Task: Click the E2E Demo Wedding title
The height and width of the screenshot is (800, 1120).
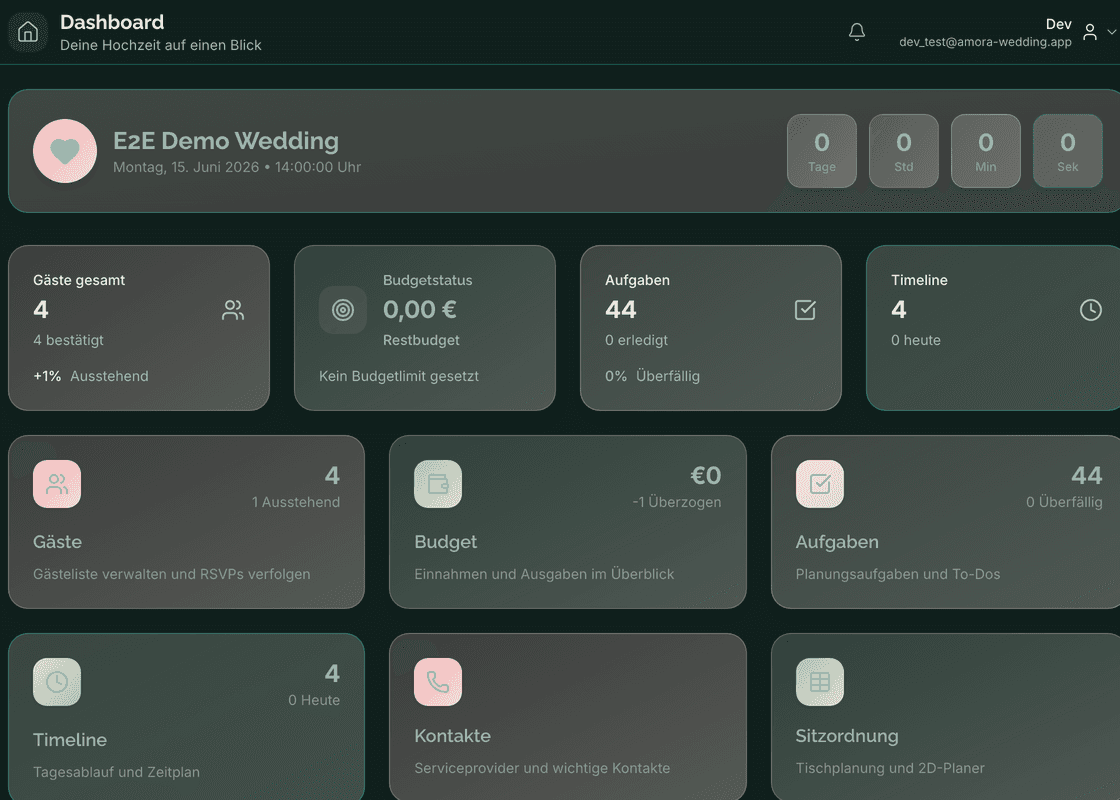Action: pyautogui.click(x=226, y=141)
